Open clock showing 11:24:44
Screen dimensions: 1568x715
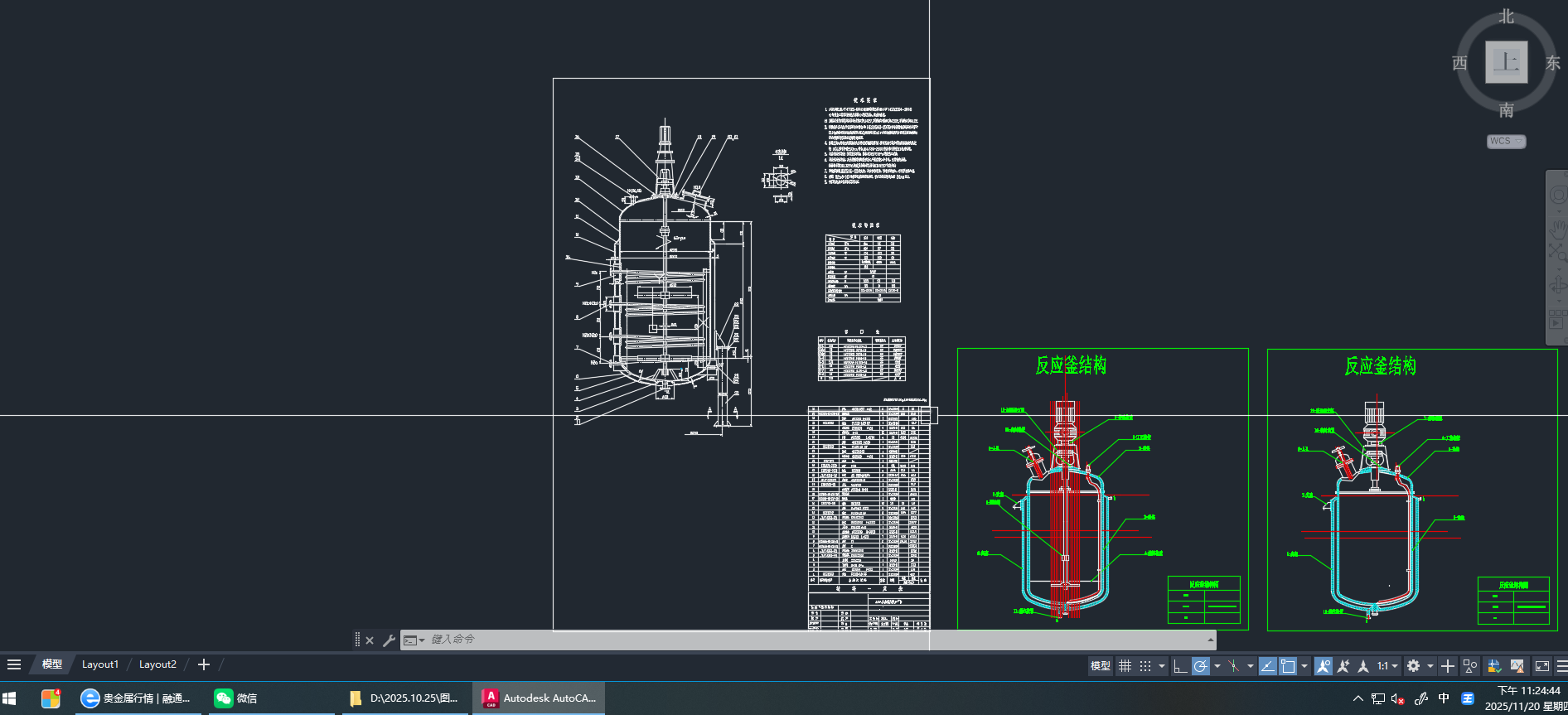(1525, 698)
